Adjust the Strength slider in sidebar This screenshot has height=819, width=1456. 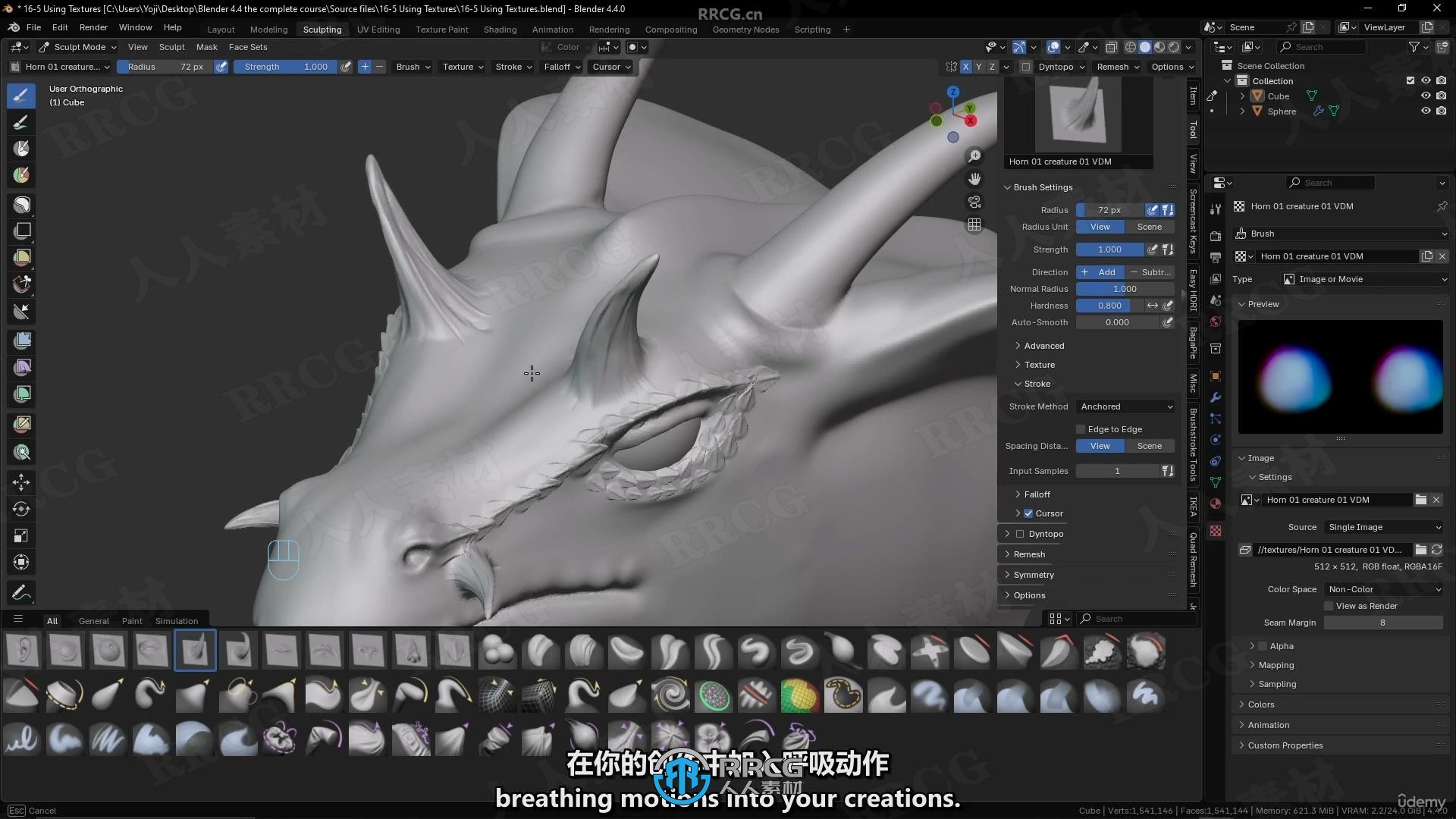[x=1110, y=249]
